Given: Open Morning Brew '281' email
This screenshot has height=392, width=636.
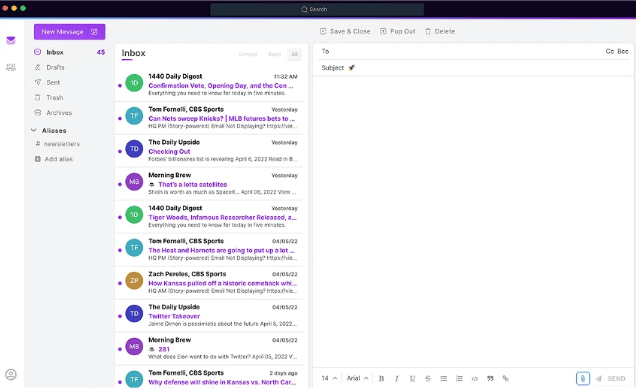Looking at the screenshot, I should (209, 348).
